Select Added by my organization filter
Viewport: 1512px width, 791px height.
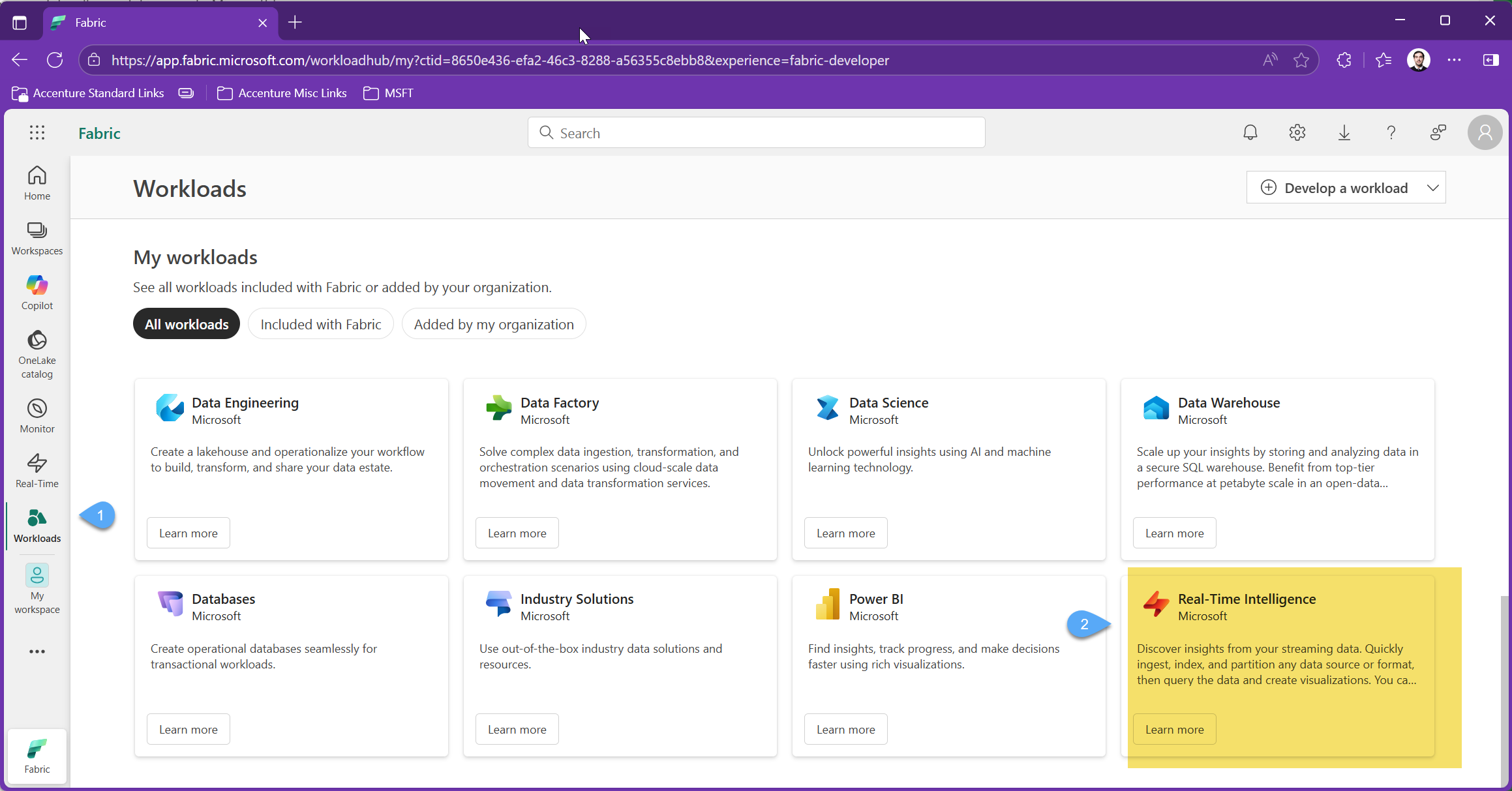pyautogui.click(x=494, y=324)
